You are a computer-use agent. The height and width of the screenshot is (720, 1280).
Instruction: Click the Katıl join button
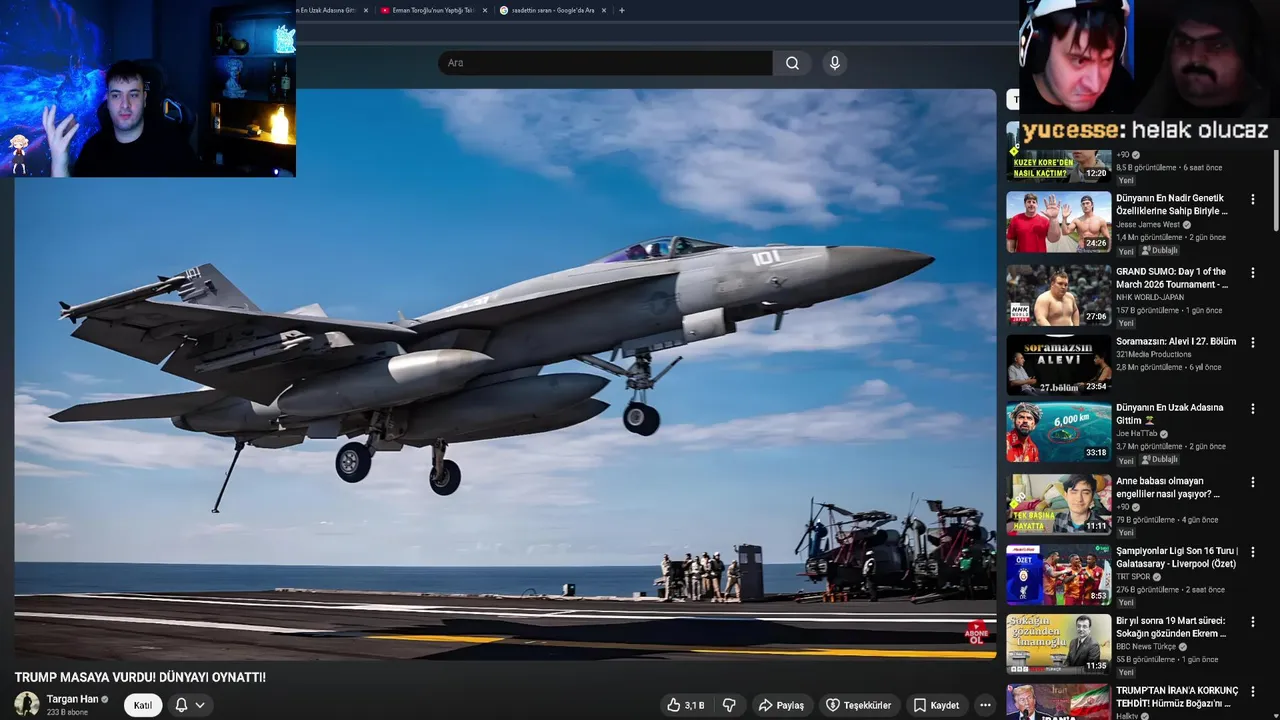[x=143, y=705]
